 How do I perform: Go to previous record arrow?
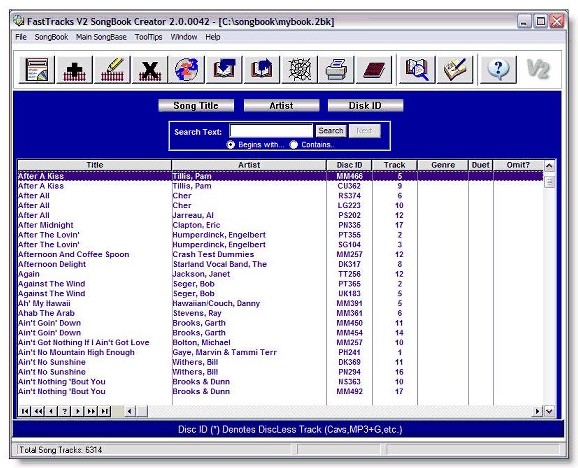point(51,411)
